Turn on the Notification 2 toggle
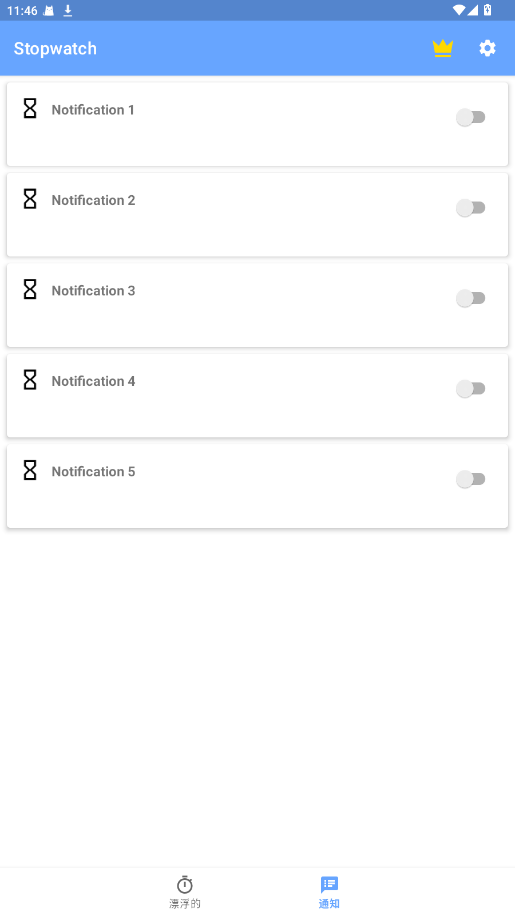The width and height of the screenshot is (515, 916). [471, 208]
